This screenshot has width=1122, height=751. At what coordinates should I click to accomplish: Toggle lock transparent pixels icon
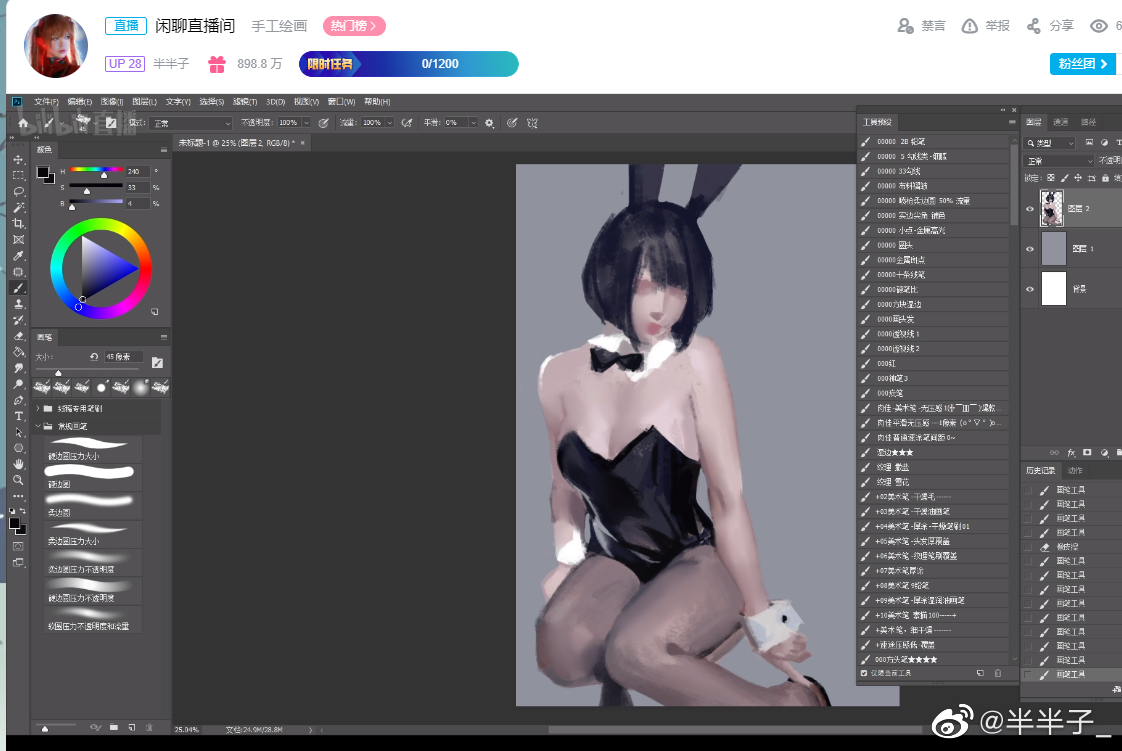coord(1050,178)
